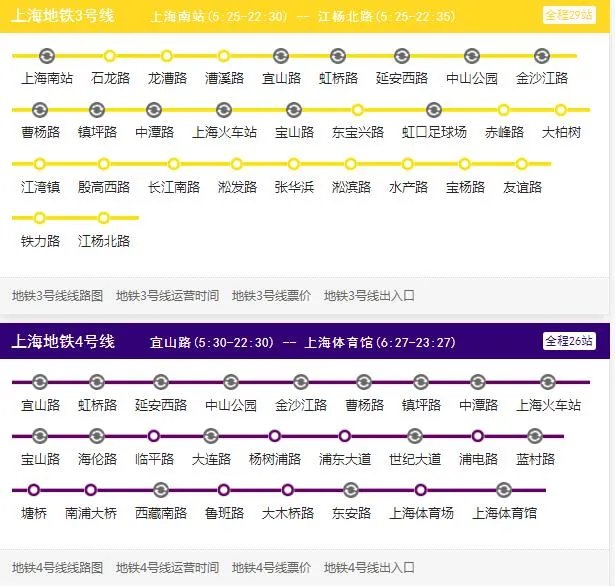
Task: Click the 虹口足球场 transfer station icon
Action: (434, 110)
